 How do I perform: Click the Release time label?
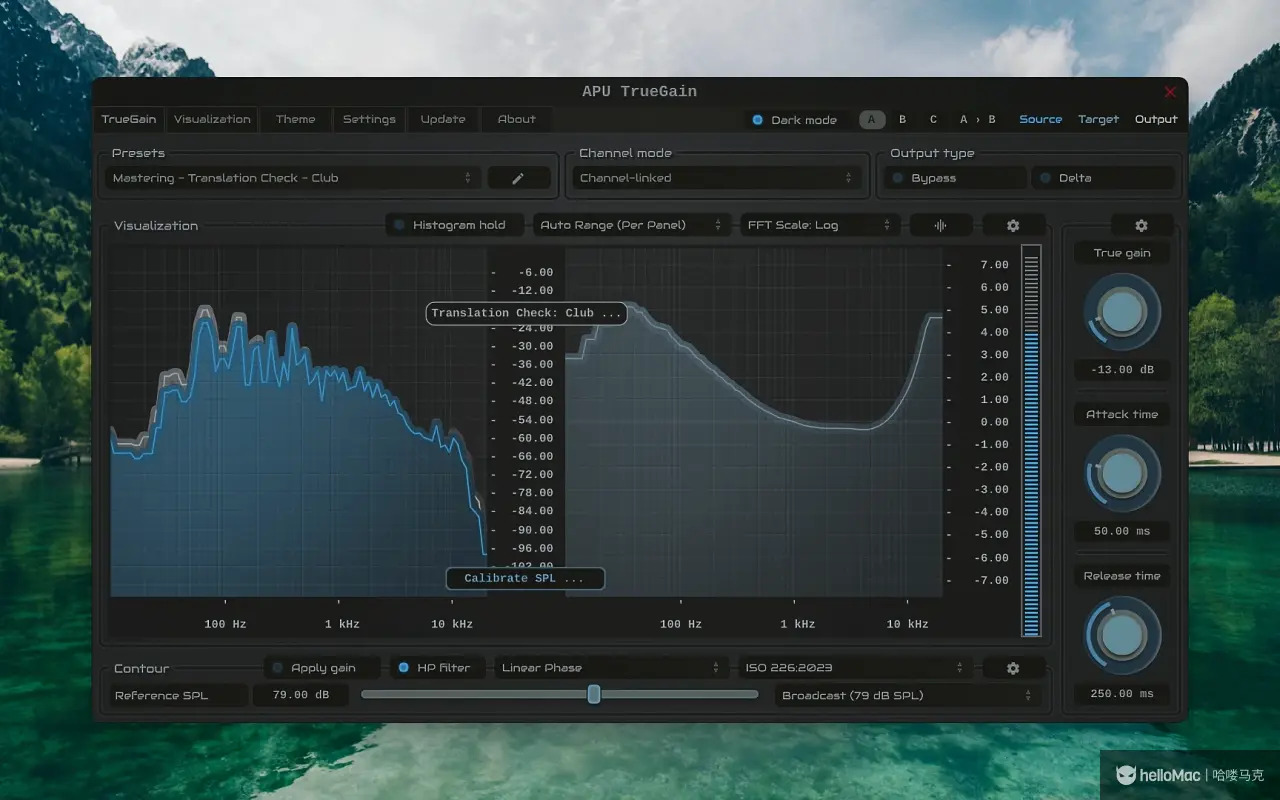pyautogui.click(x=1122, y=576)
